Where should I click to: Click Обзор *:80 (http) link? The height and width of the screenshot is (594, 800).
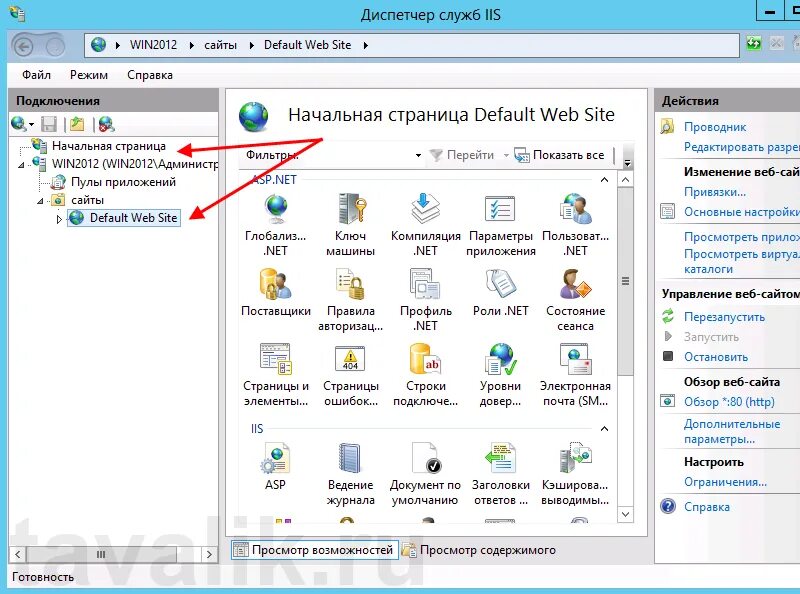pos(729,402)
